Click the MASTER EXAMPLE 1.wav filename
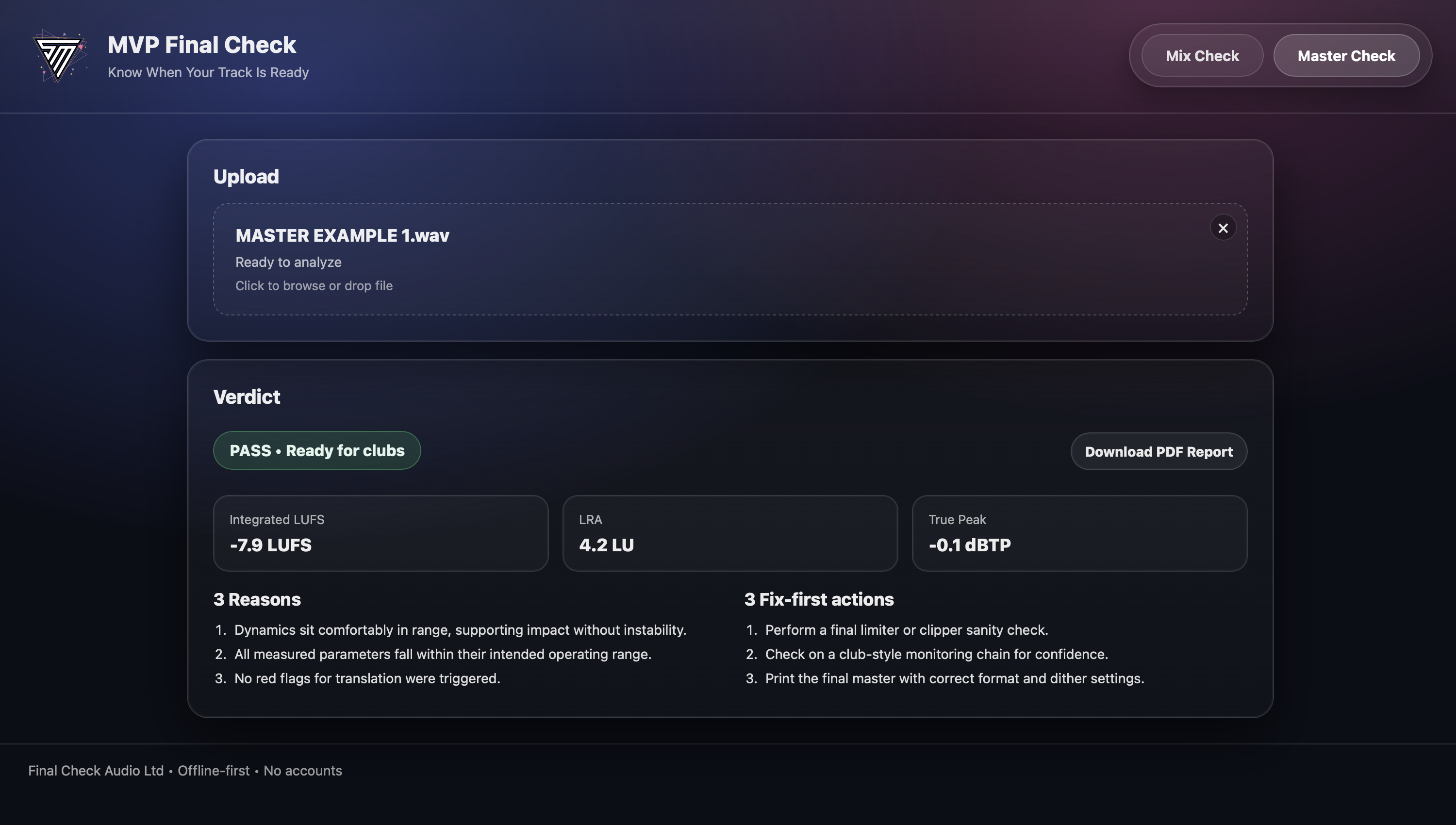 click(x=342, y=236)
